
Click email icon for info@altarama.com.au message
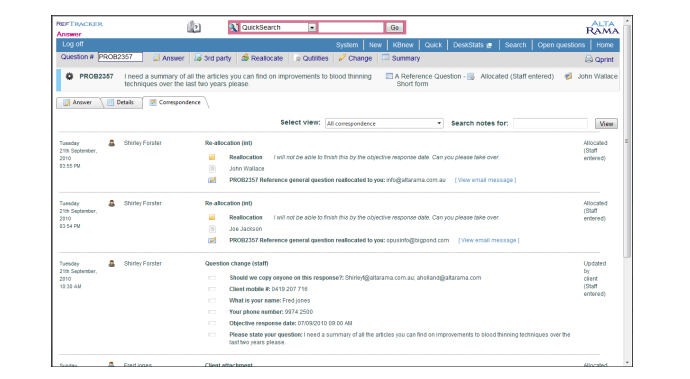tap(212, 180)
